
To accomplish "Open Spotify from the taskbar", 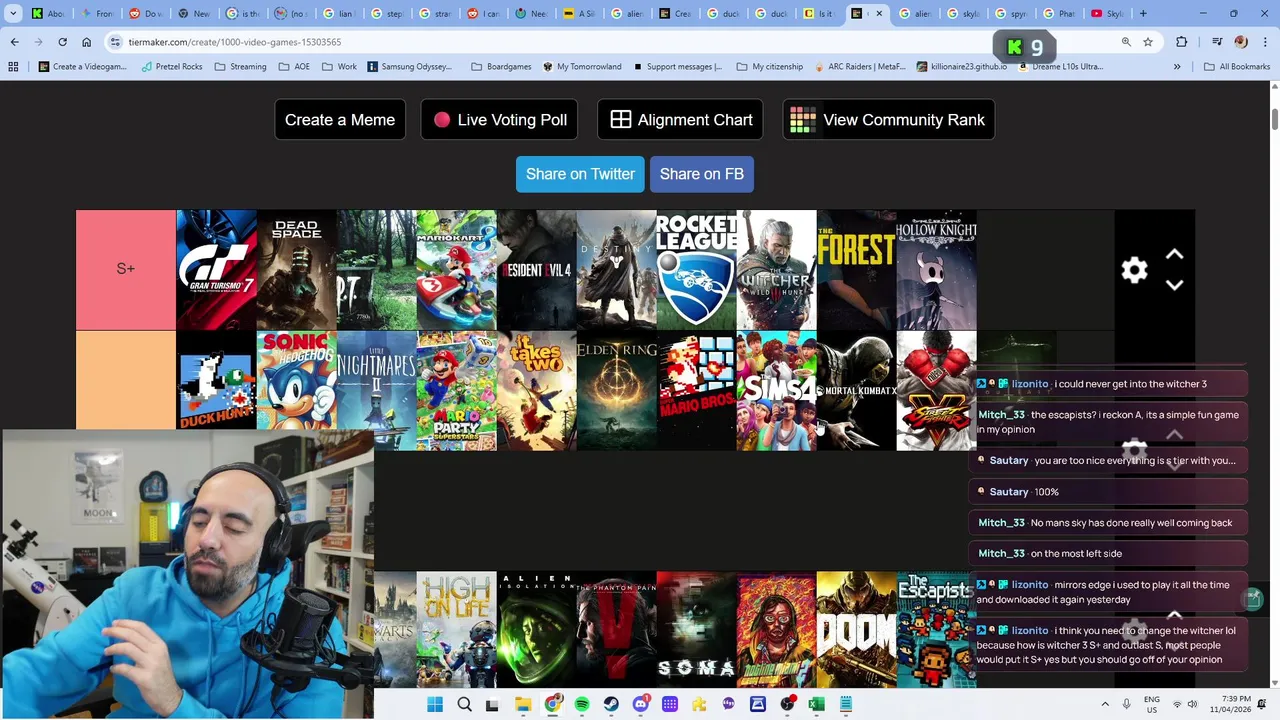I will (x=582, y=705).
